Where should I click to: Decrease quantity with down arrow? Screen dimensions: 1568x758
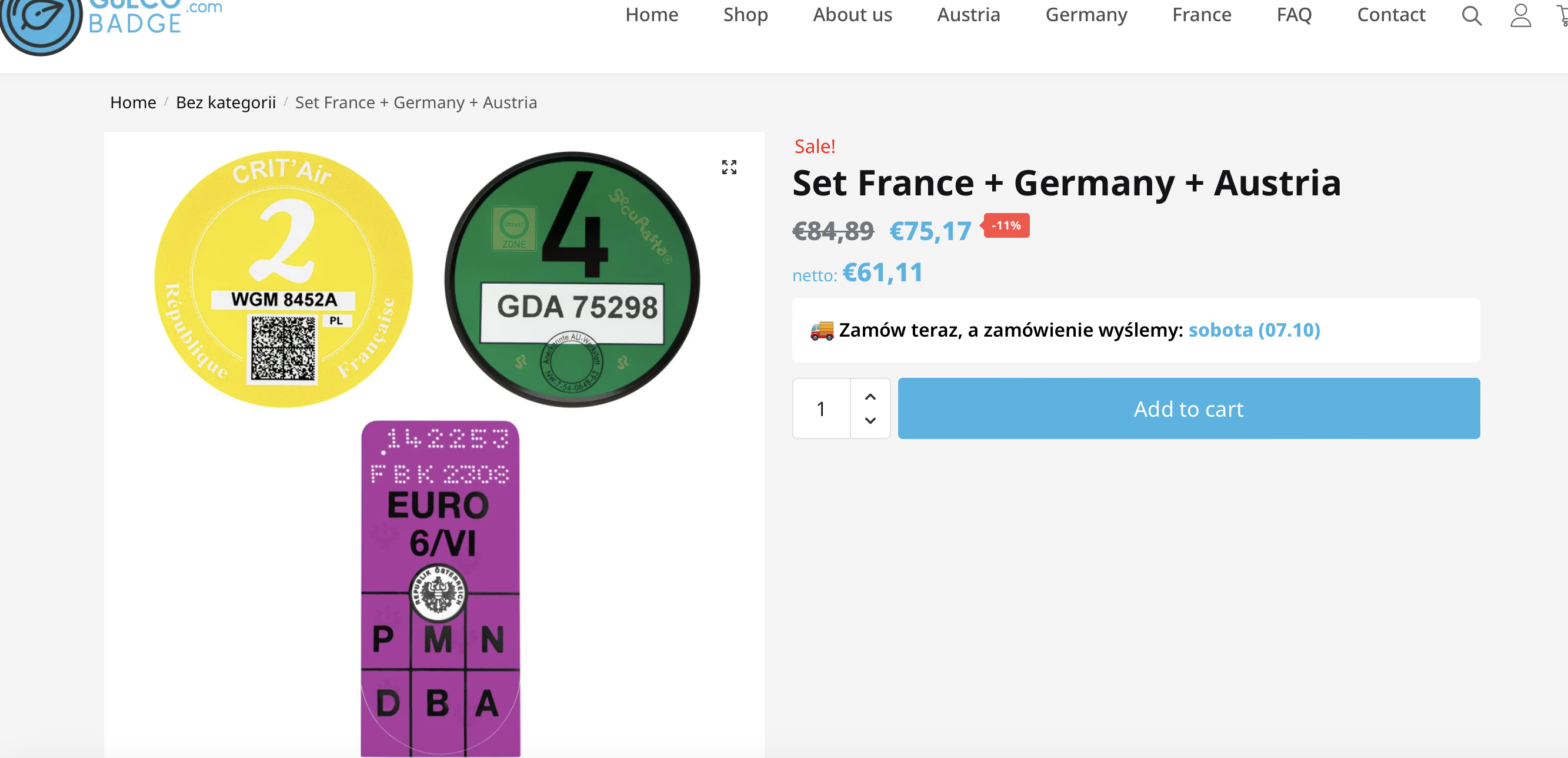[870, 420]
